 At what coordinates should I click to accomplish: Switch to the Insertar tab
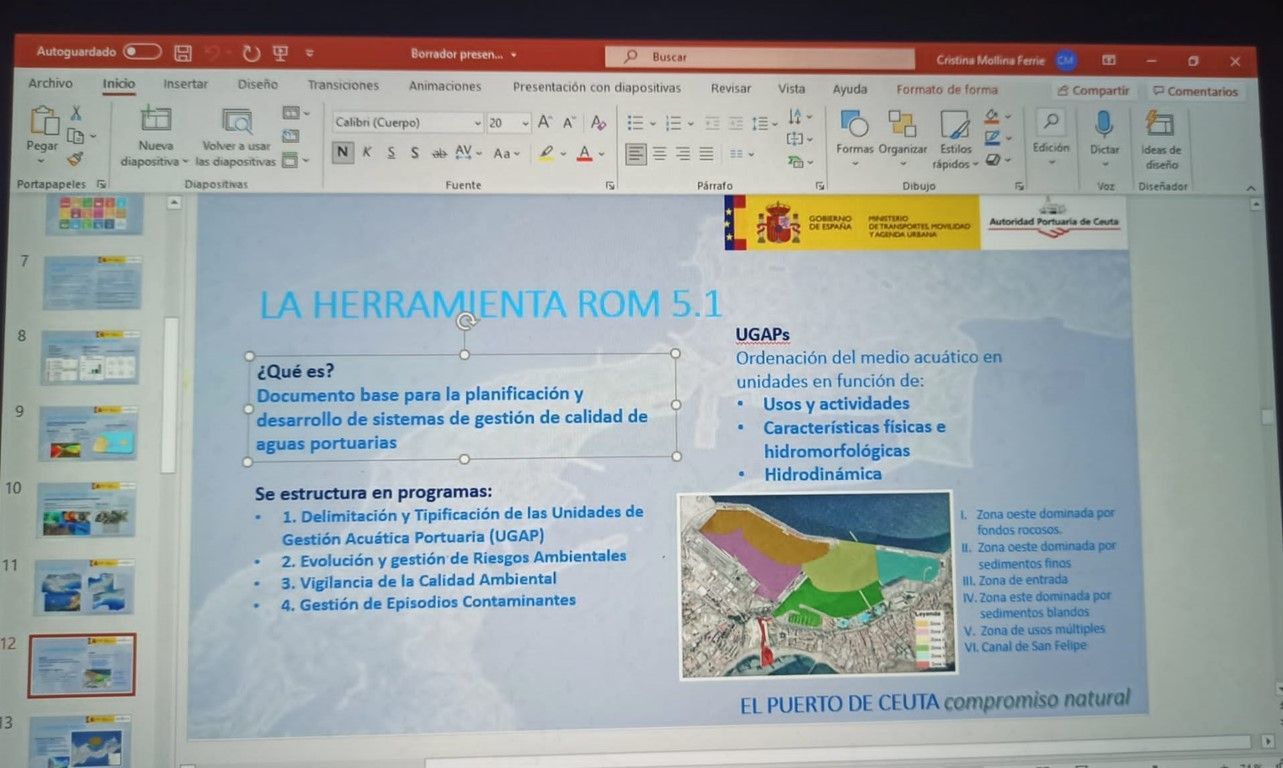[x=186, y=85]
